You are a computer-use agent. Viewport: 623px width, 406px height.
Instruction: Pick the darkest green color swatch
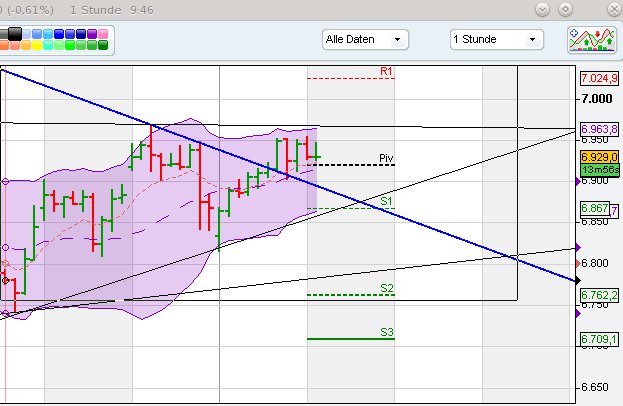[103, 45]
